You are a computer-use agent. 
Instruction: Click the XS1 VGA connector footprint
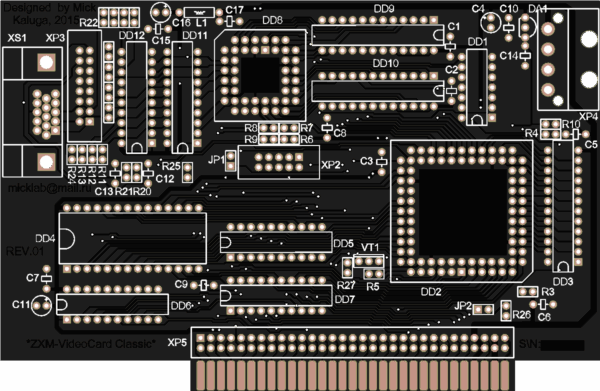pyautogui.click(x=33, y=112)
